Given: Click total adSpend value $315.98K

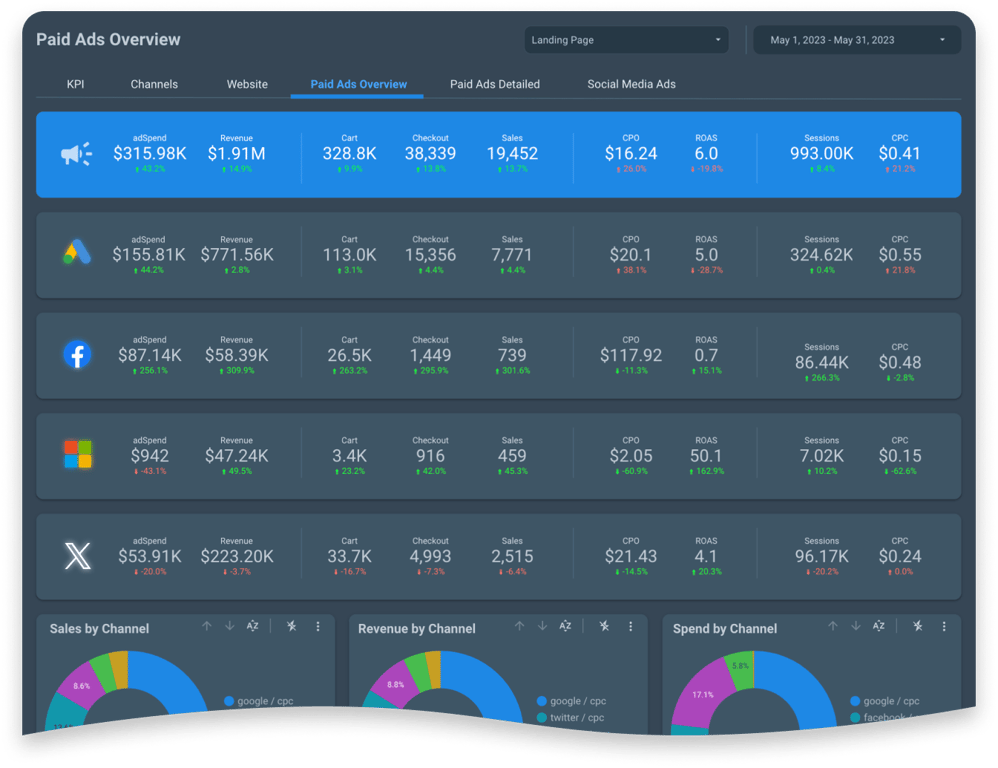Looking at the screenshot, I should click(150, 153).
